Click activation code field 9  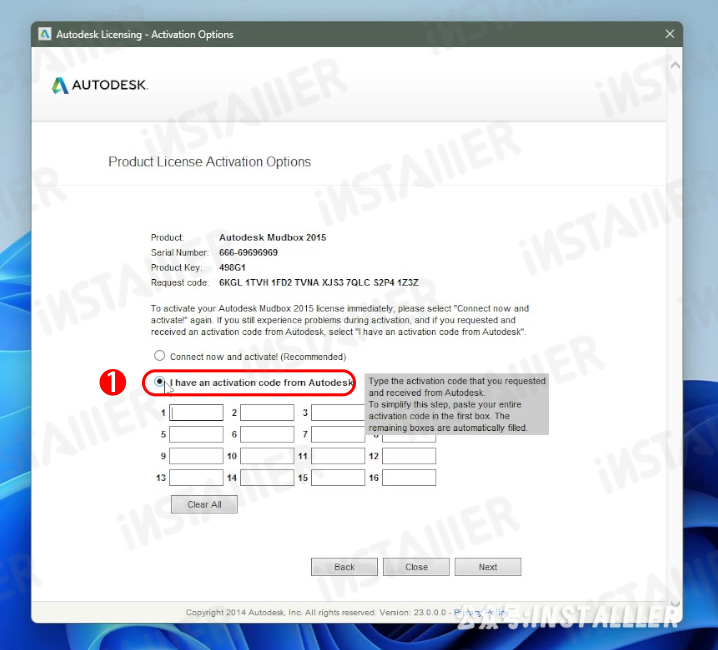coord(196,456)
